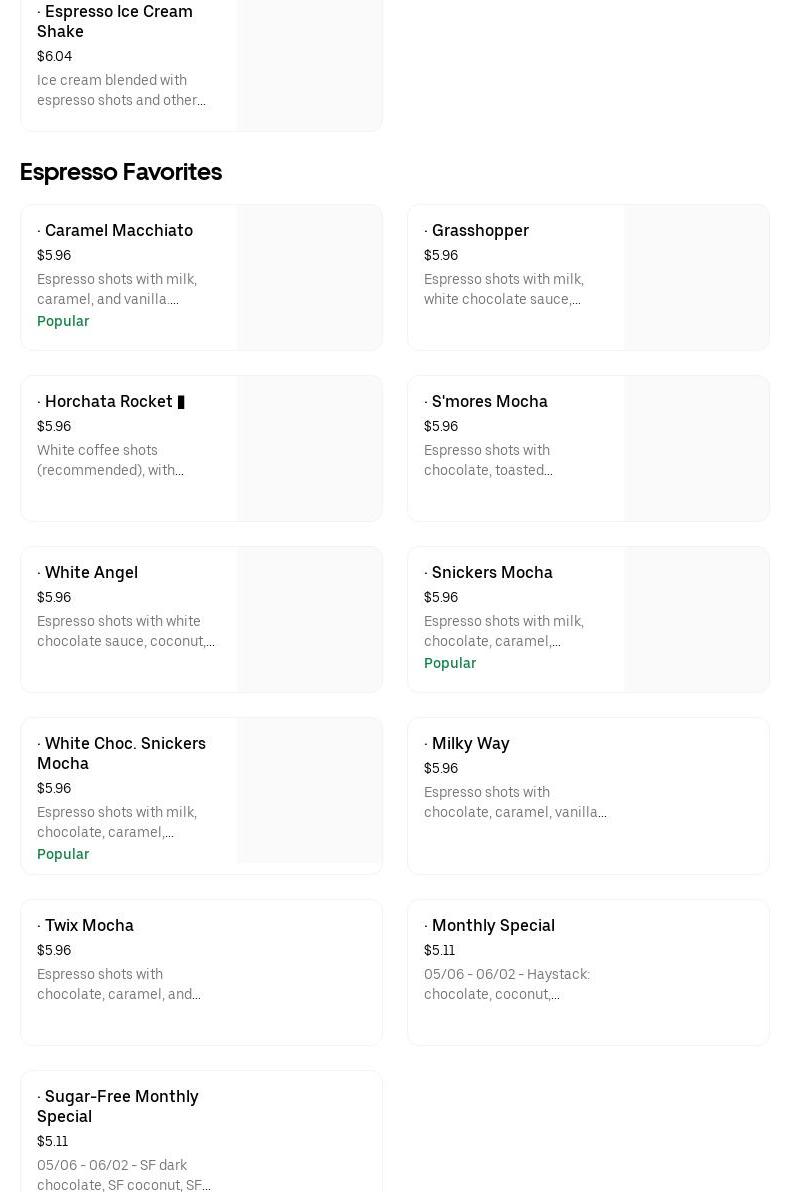The image size is (804, 1192).
Task: Select the Twix Mocha card
Action: click(x=201, y=972)
